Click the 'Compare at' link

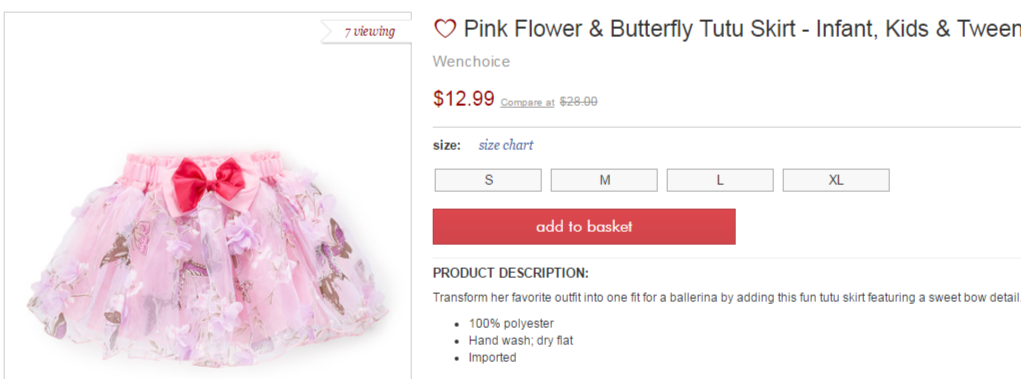[527, 102]
